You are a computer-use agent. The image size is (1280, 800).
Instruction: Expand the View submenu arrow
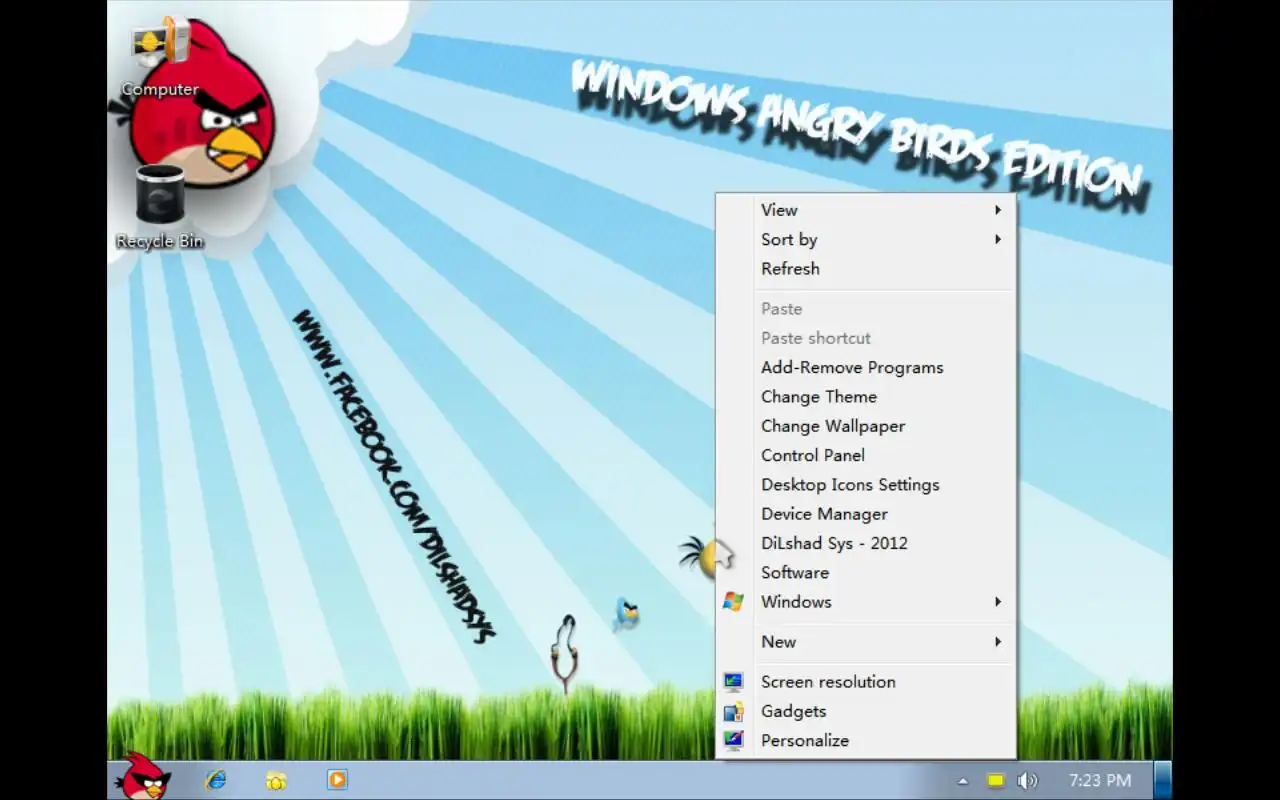coord(997,210)
